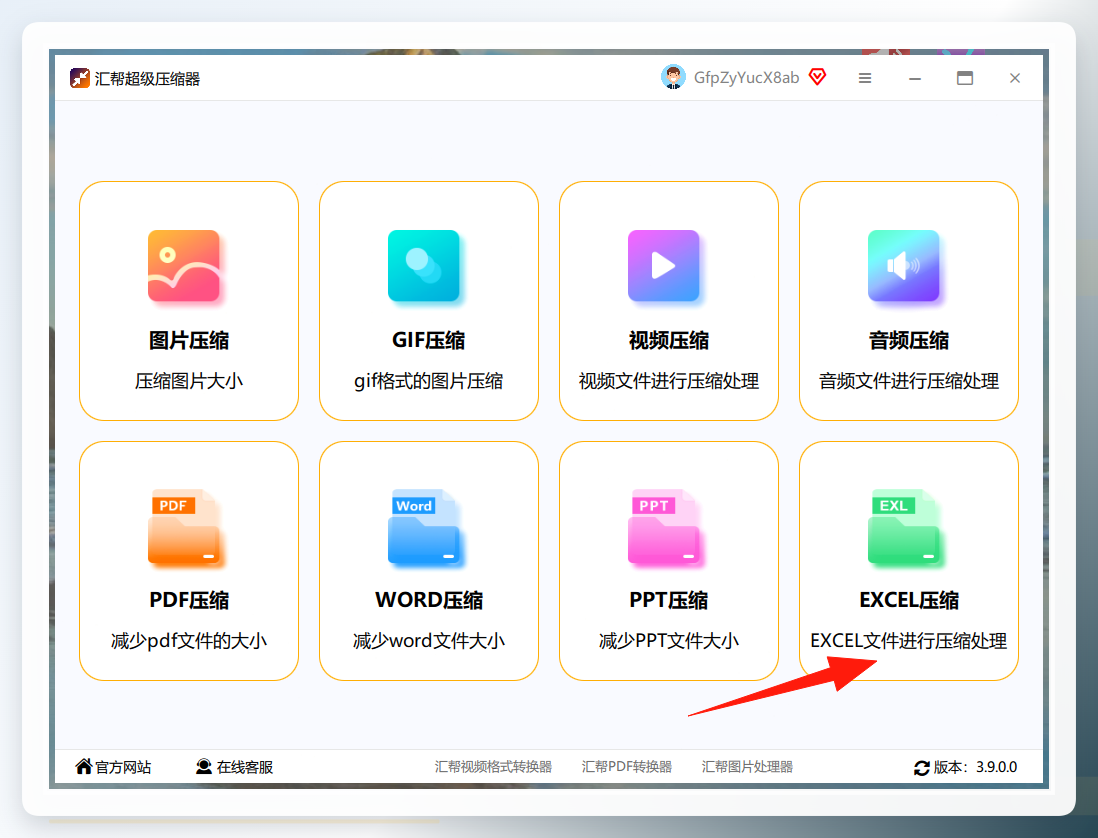Screen dimensions: 1098x838
Task: Open the 音频压缩 speaker icon
Action: point(904,266)
